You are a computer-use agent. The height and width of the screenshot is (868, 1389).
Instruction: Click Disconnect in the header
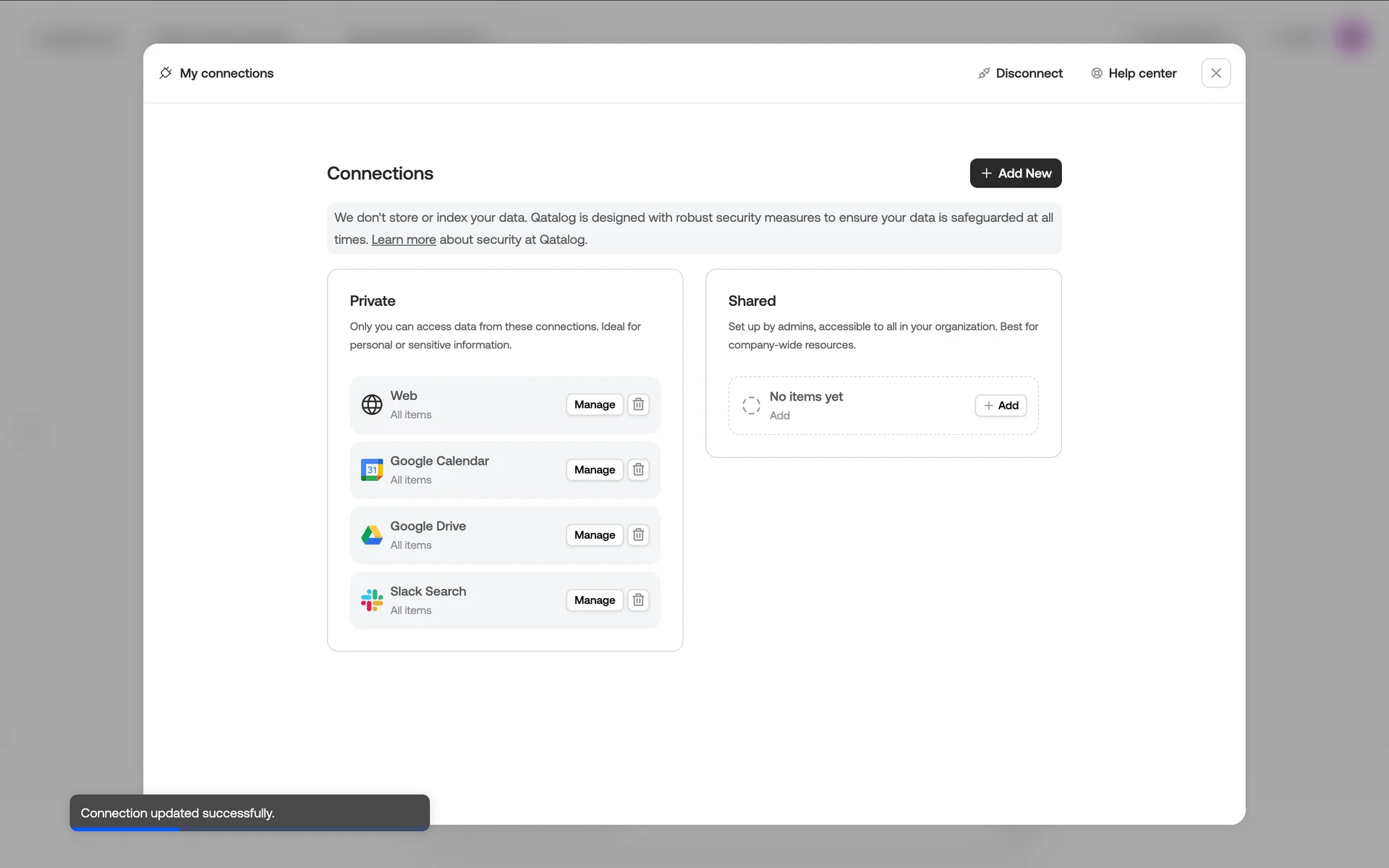(1020, 73)
